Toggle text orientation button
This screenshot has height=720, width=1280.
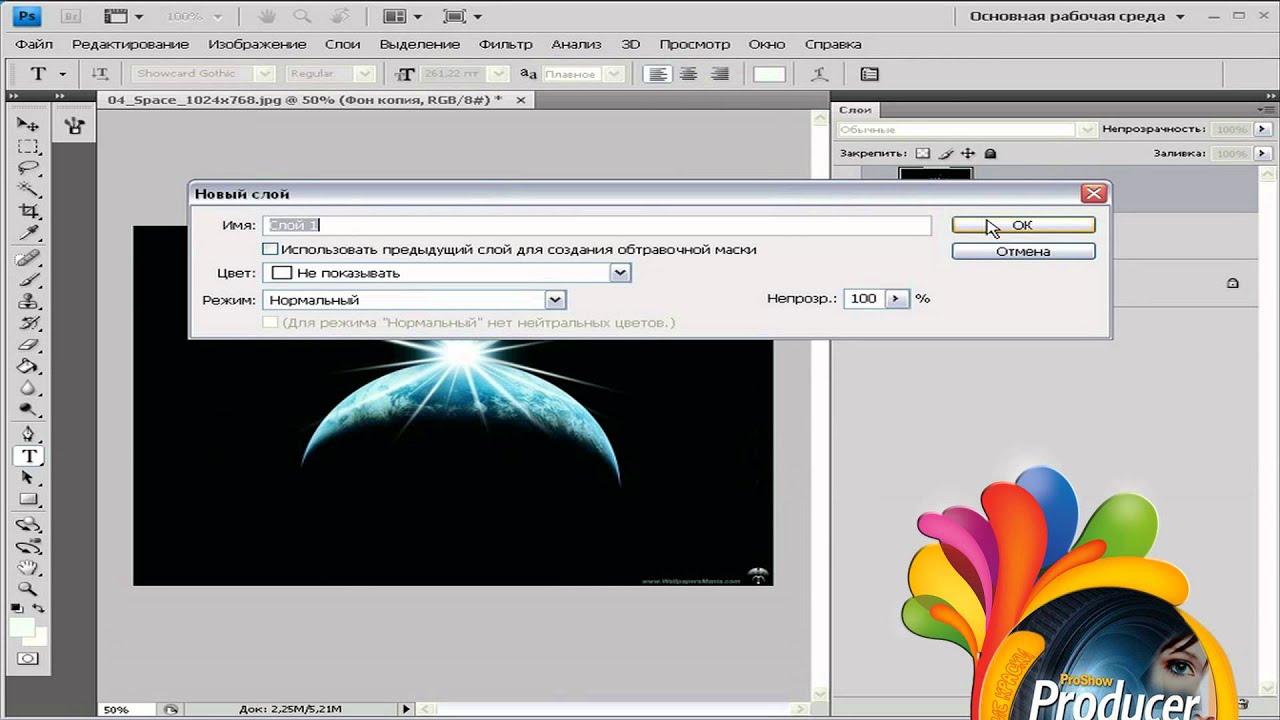(x=100, y=74)
